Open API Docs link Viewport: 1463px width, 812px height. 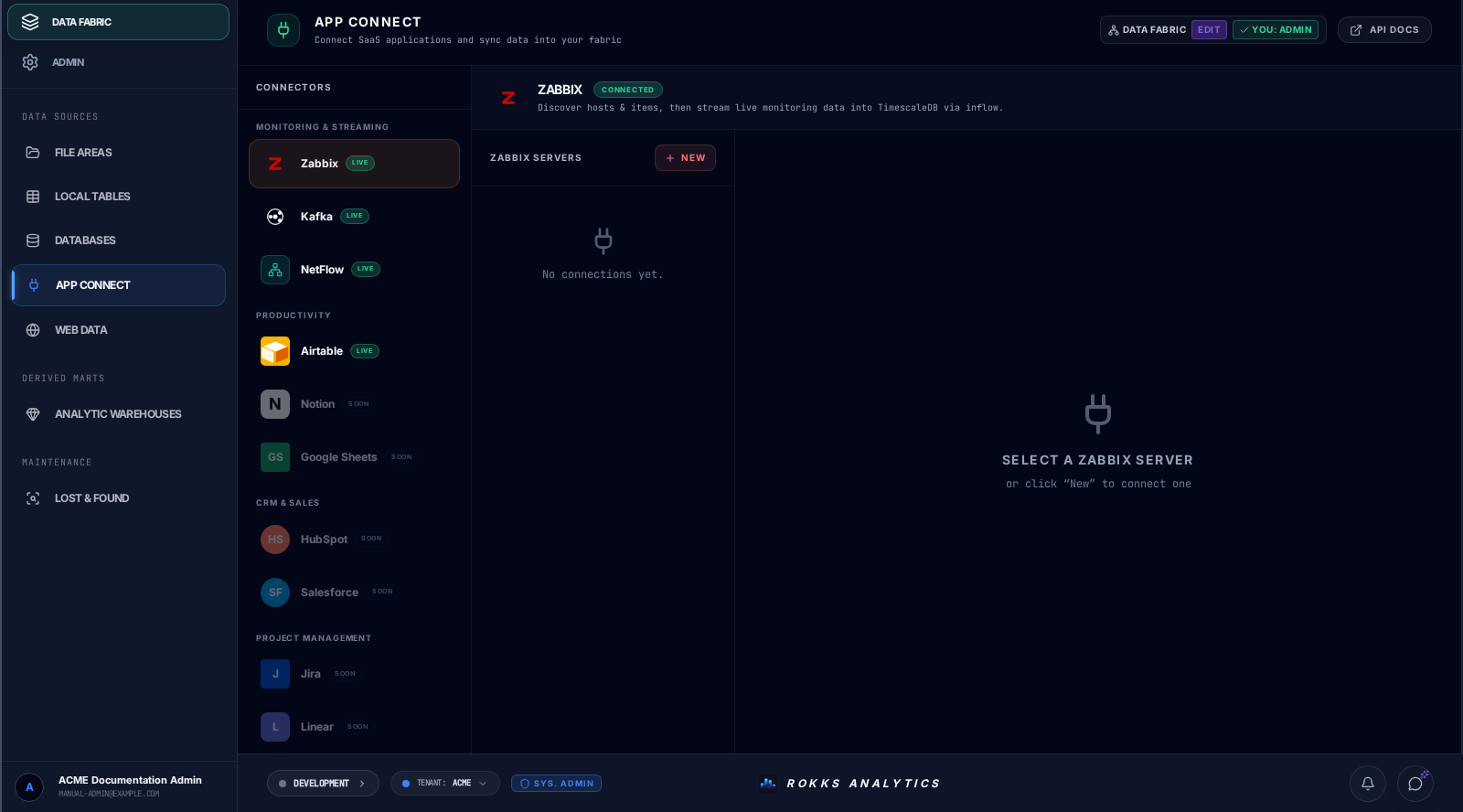tap(1384, 30)
